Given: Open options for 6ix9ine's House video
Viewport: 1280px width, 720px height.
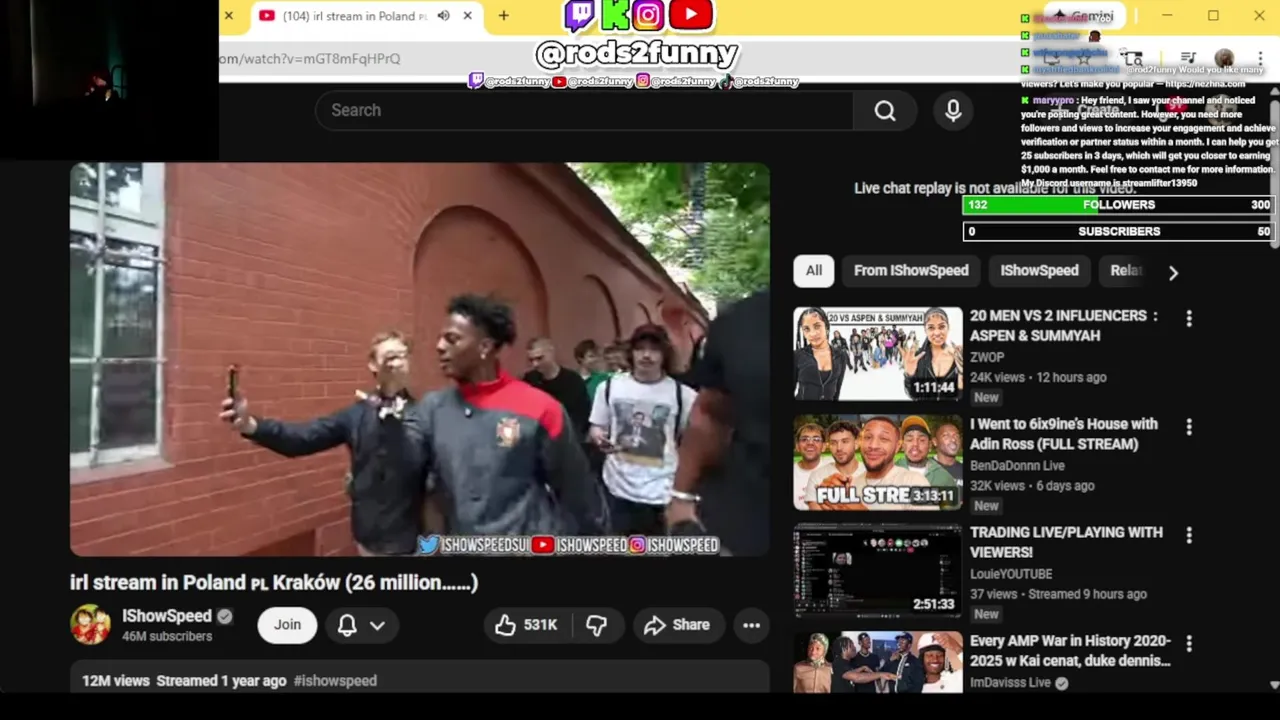Looking at the screenshot, I should coord(1189,427).
